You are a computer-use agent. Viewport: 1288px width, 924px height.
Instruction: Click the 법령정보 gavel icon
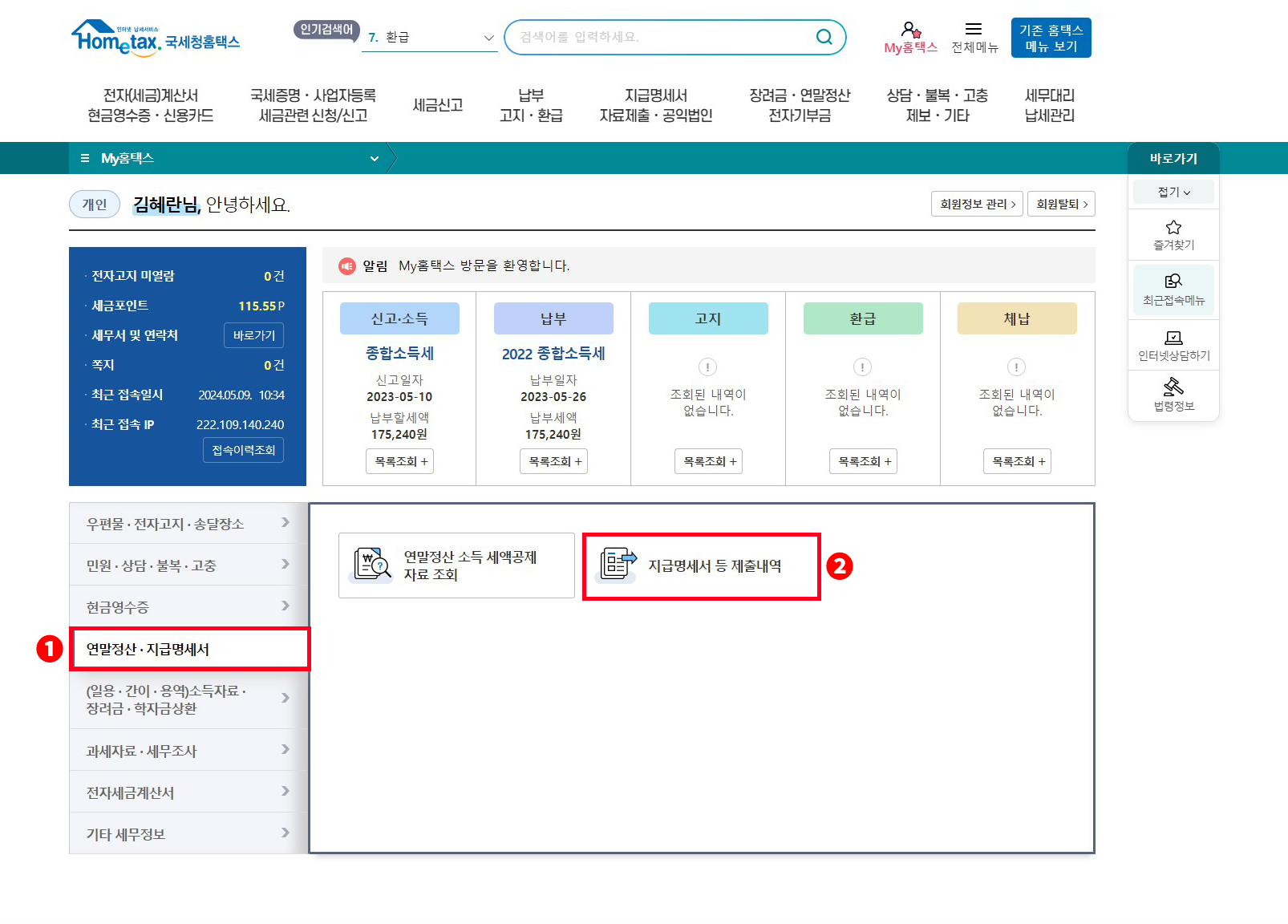[x=1173, y=393]
